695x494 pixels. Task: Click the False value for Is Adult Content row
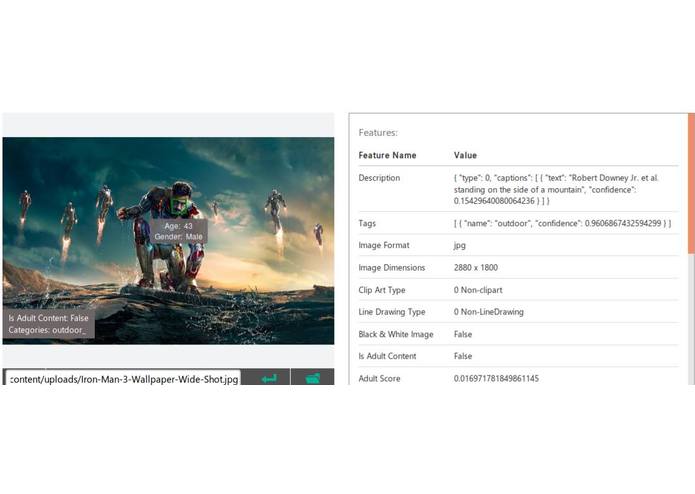463,356
